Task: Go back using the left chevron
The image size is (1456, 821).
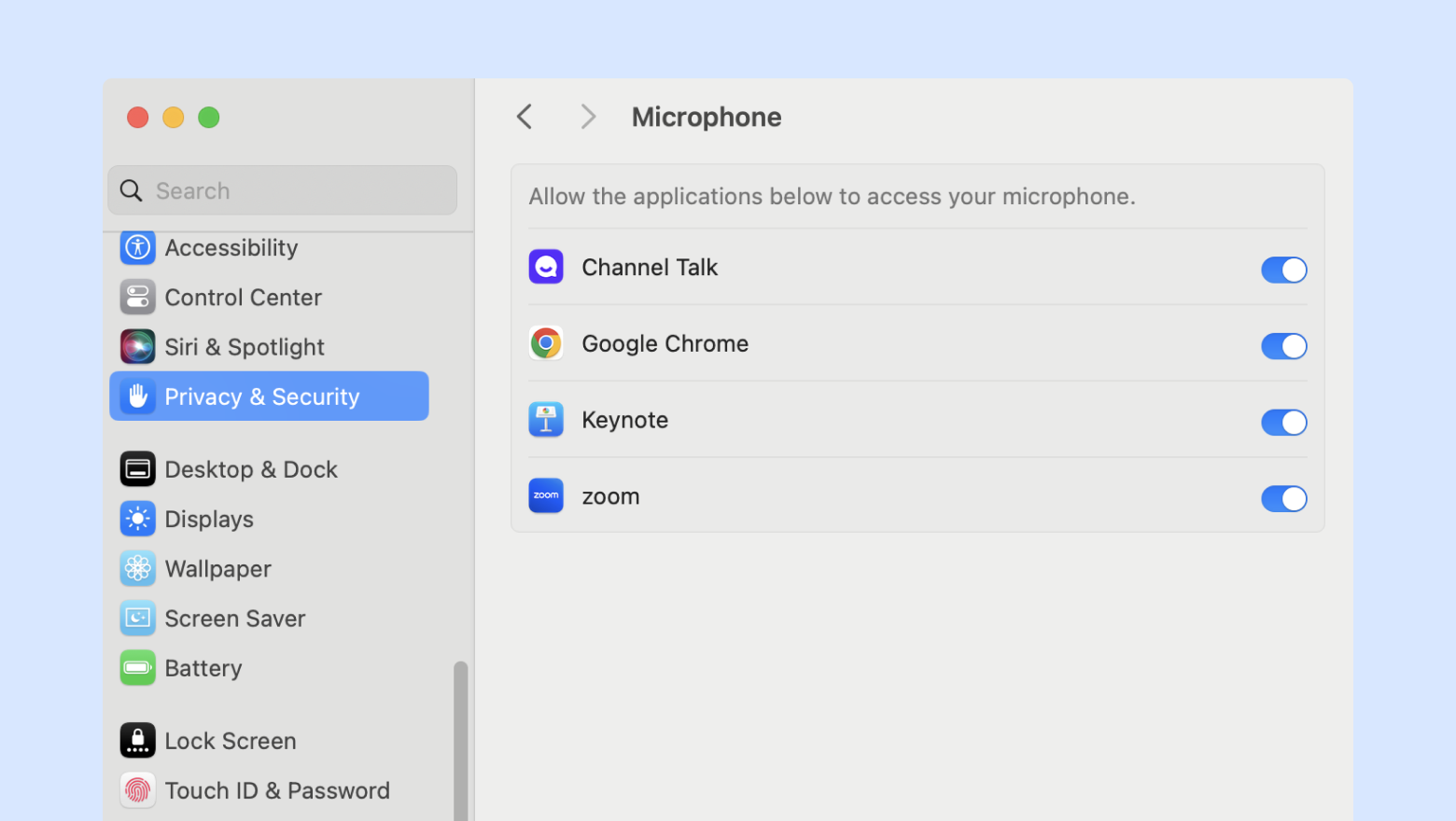Action: click(525, 117)
